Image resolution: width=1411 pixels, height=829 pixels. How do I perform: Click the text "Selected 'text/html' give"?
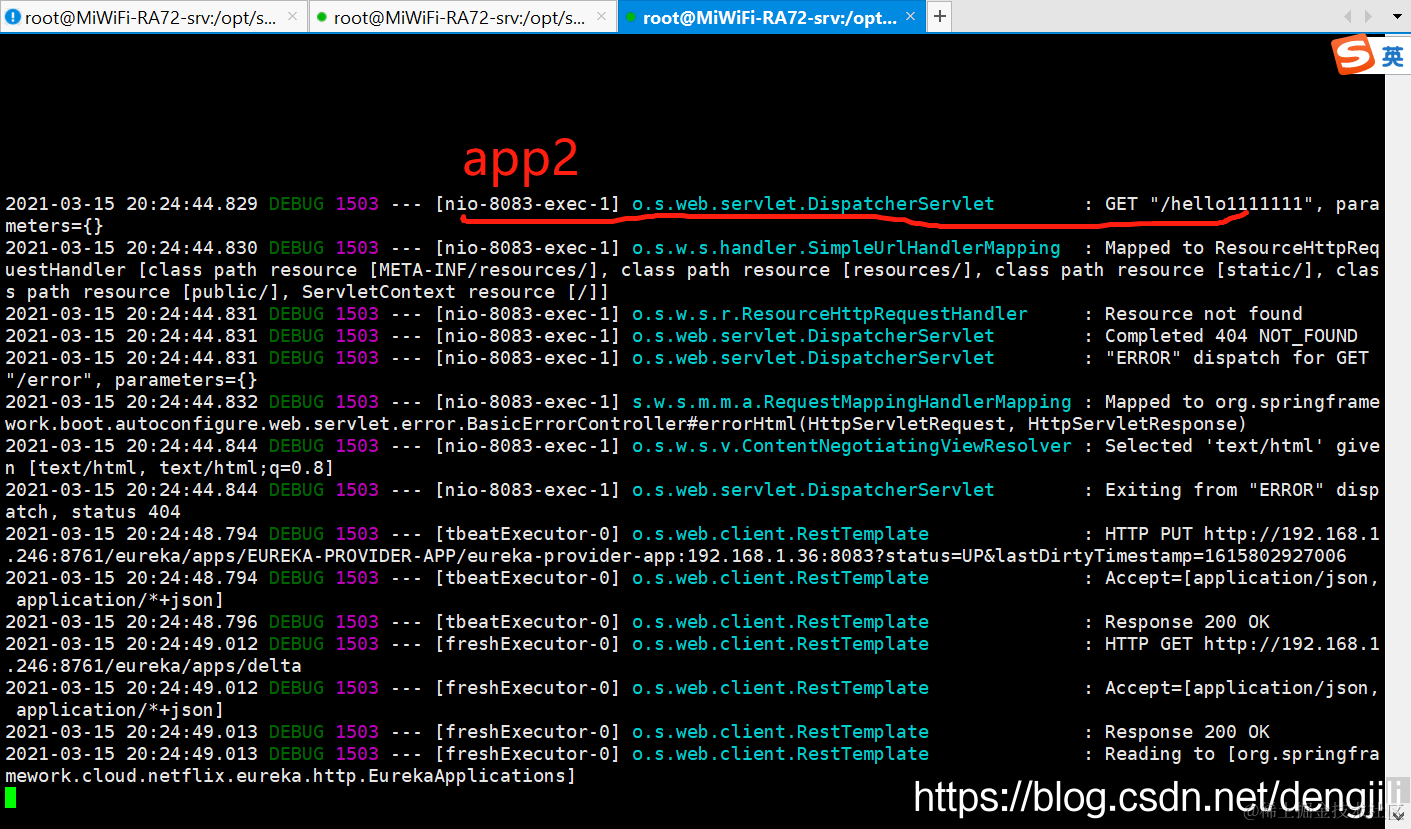[x=1242, y=446]
